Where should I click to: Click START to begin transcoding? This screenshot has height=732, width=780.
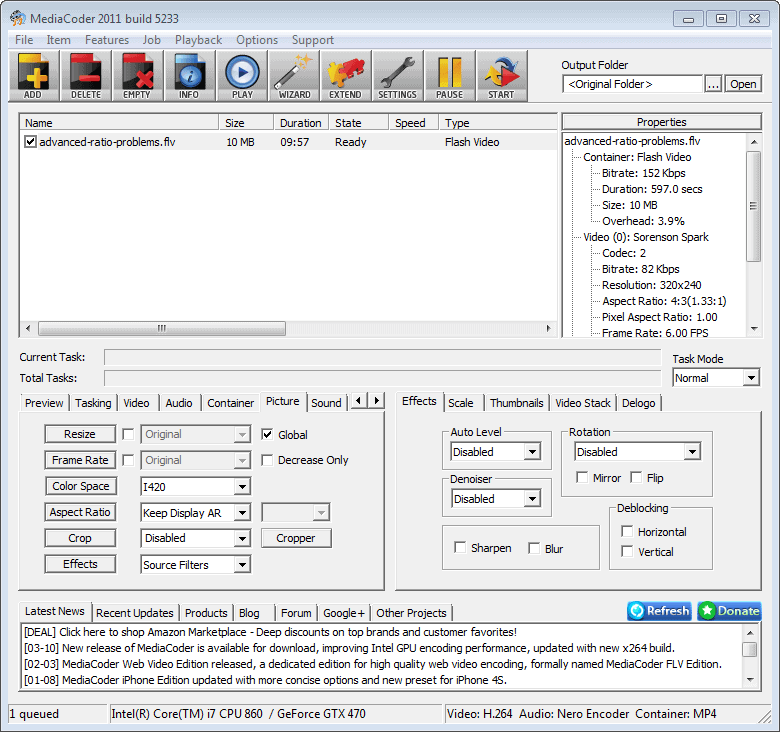(501, 76)
